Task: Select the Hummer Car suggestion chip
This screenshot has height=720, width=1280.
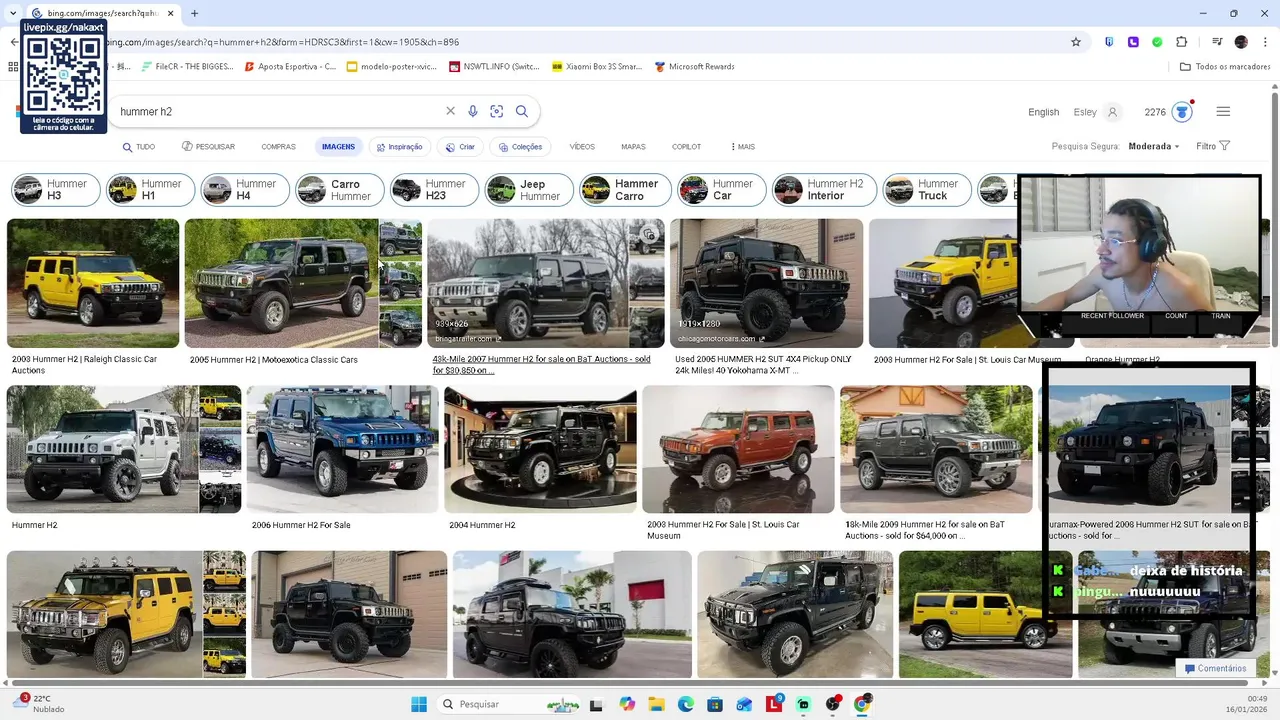Action: [x=721, y=190]
